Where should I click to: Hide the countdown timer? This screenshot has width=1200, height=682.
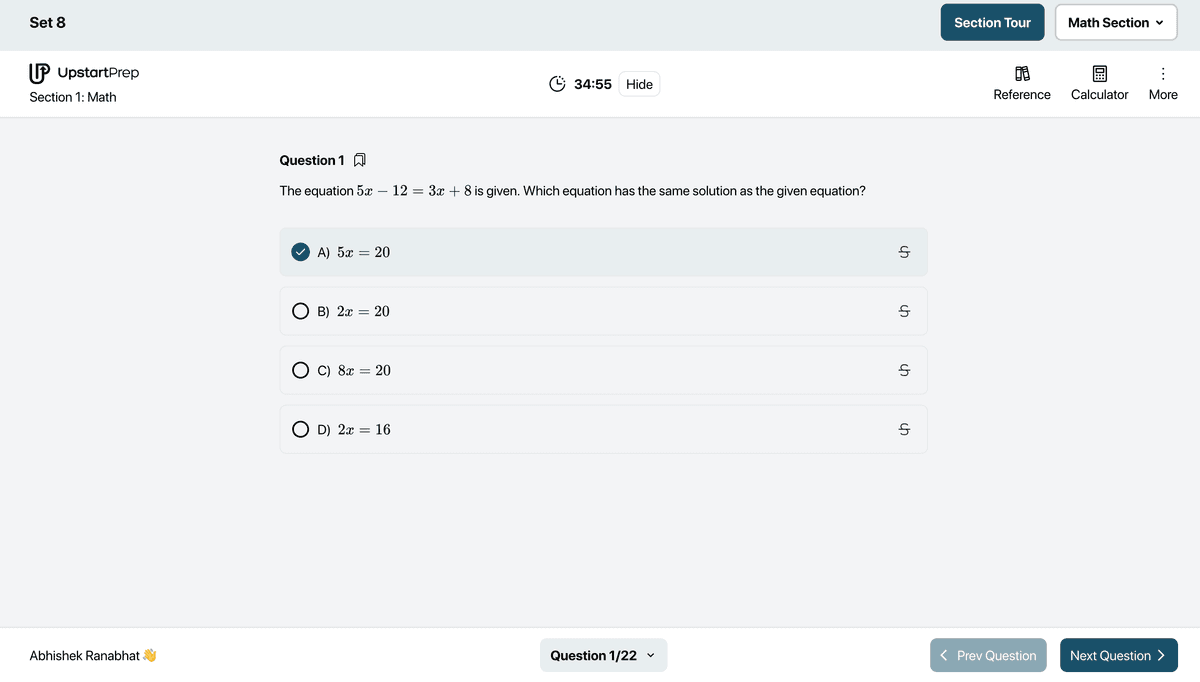[639, 84]
